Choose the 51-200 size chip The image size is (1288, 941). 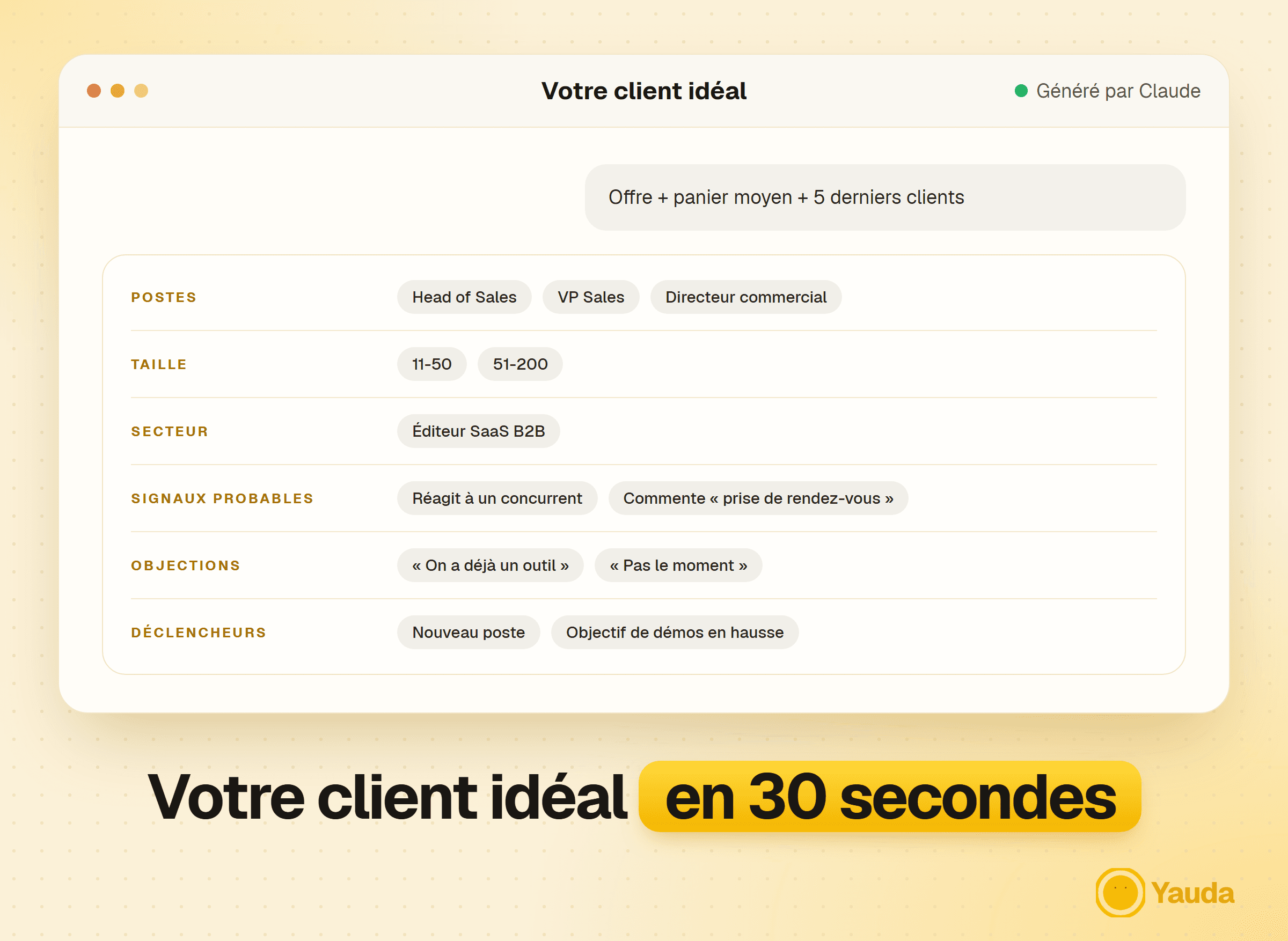(x=520, y=364)
